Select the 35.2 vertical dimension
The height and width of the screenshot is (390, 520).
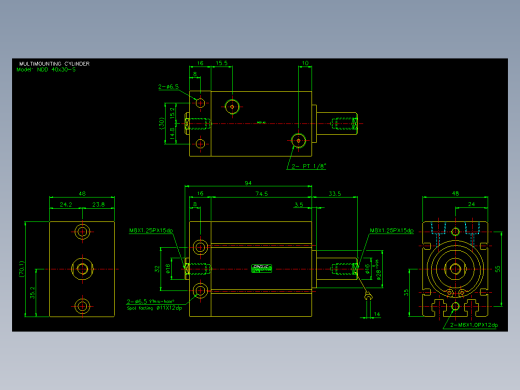[x=32, y=292]
